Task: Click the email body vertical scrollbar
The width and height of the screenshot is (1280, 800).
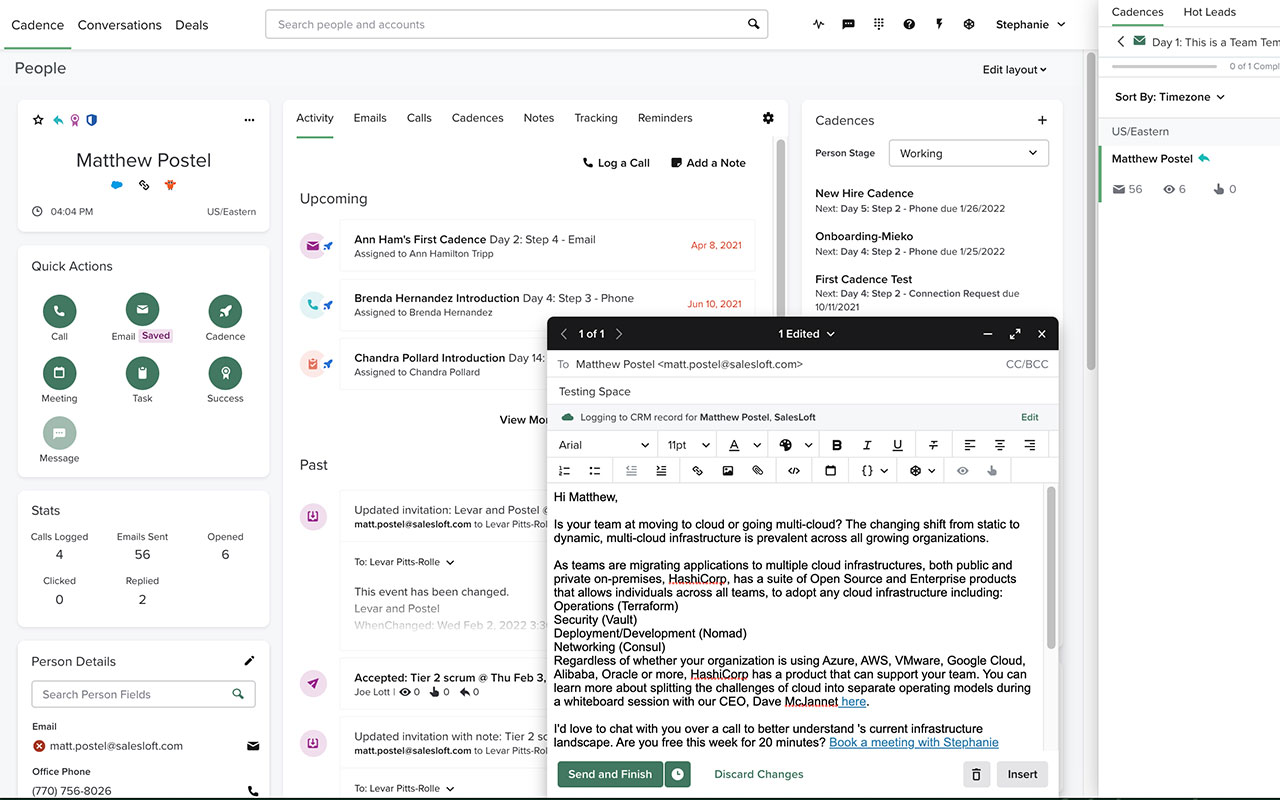Action: point(1050,567)
